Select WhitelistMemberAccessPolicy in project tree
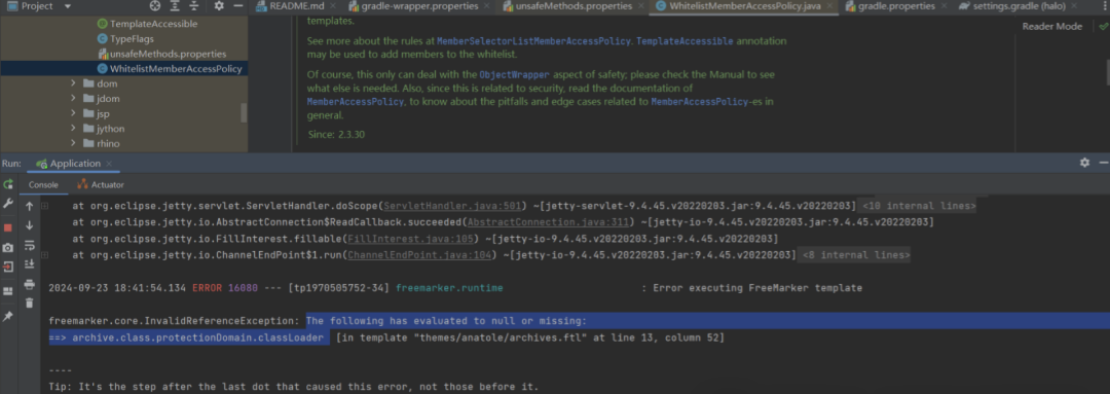1110x394 pixels. (124, 69)
